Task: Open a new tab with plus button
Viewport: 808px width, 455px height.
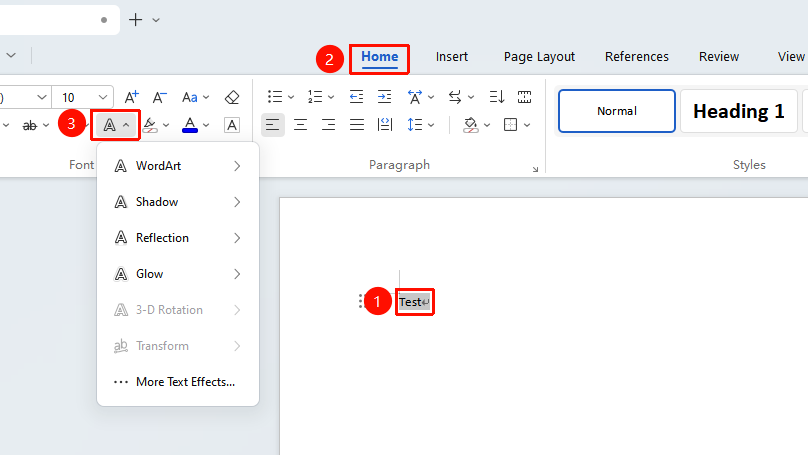Action: pos(136,20)
